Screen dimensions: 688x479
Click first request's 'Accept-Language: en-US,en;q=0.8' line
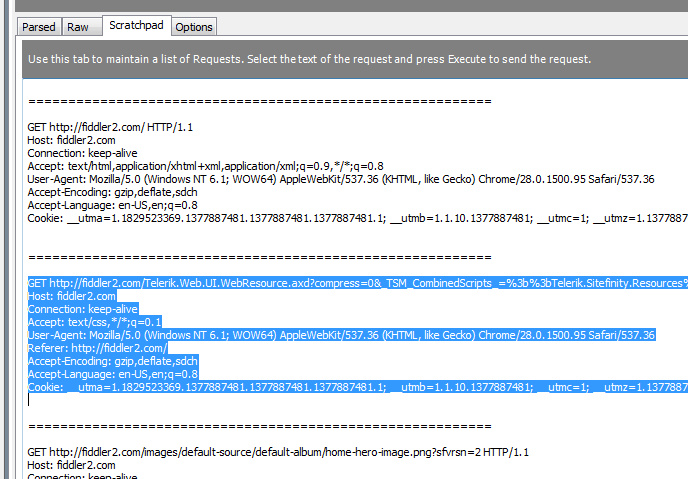pyautogui.click(x=112, y=205)
